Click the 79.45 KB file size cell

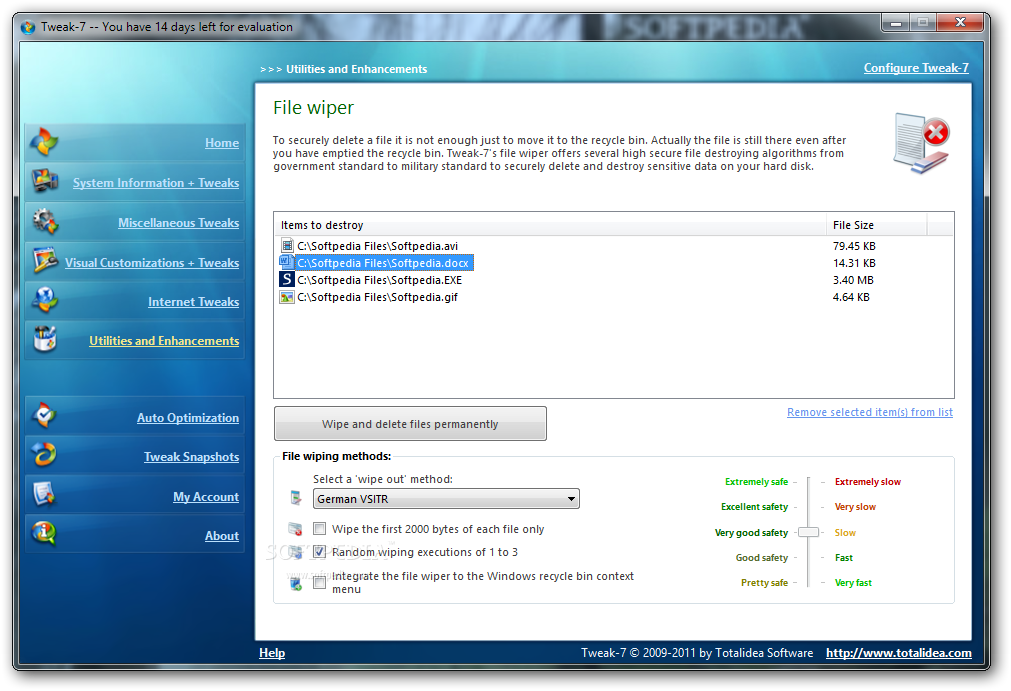(854, 246)
